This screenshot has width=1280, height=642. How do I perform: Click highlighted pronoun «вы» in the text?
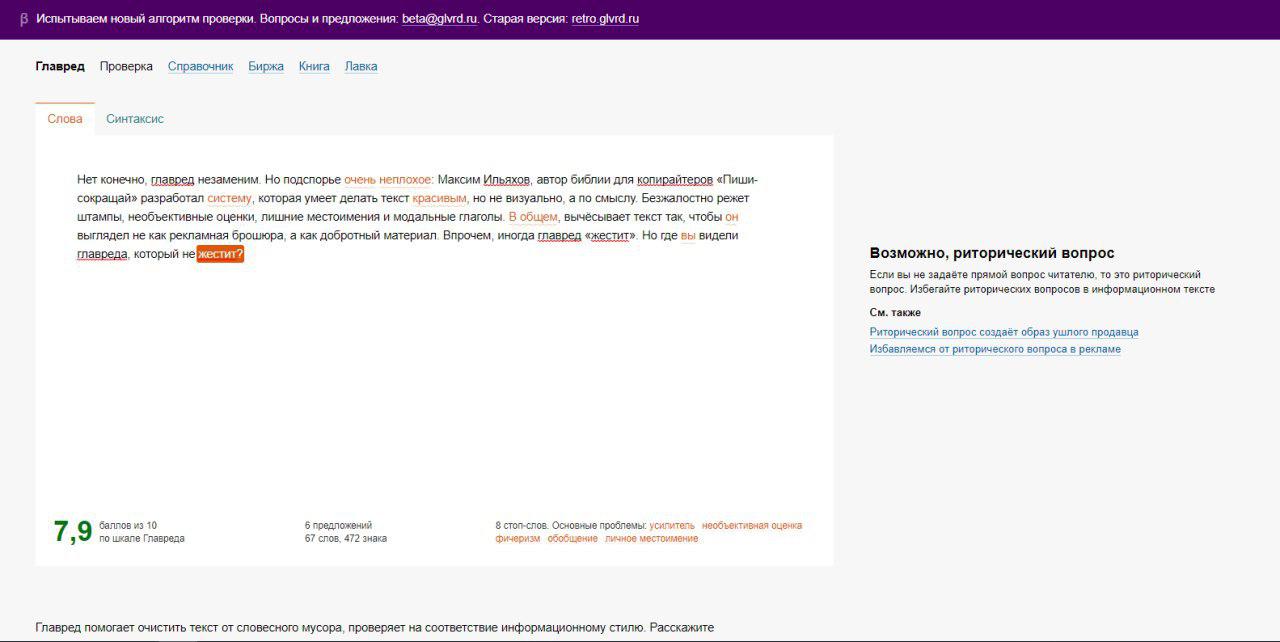pos(688,236)
